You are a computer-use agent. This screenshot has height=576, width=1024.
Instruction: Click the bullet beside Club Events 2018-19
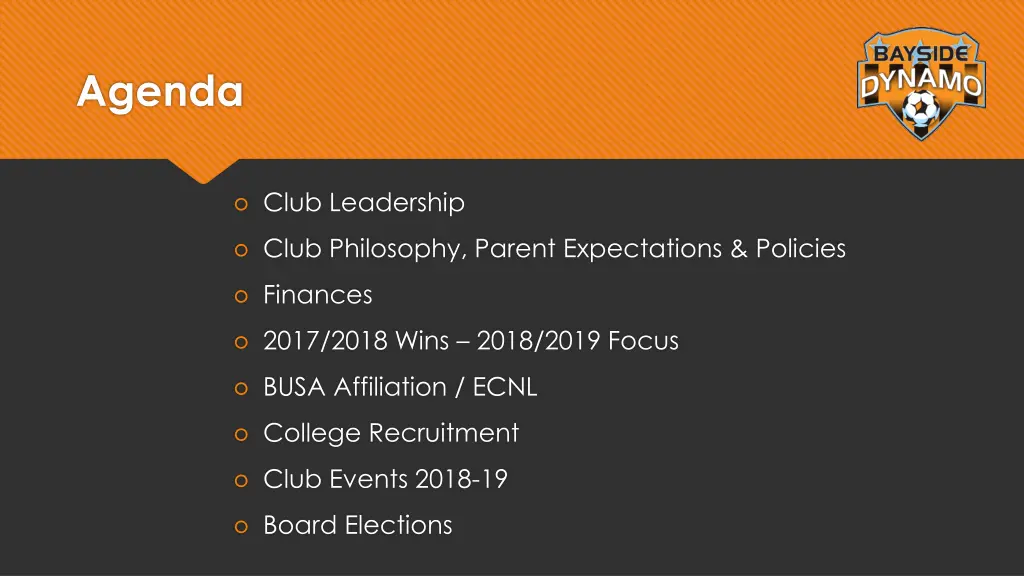click(x=241, y=481)
